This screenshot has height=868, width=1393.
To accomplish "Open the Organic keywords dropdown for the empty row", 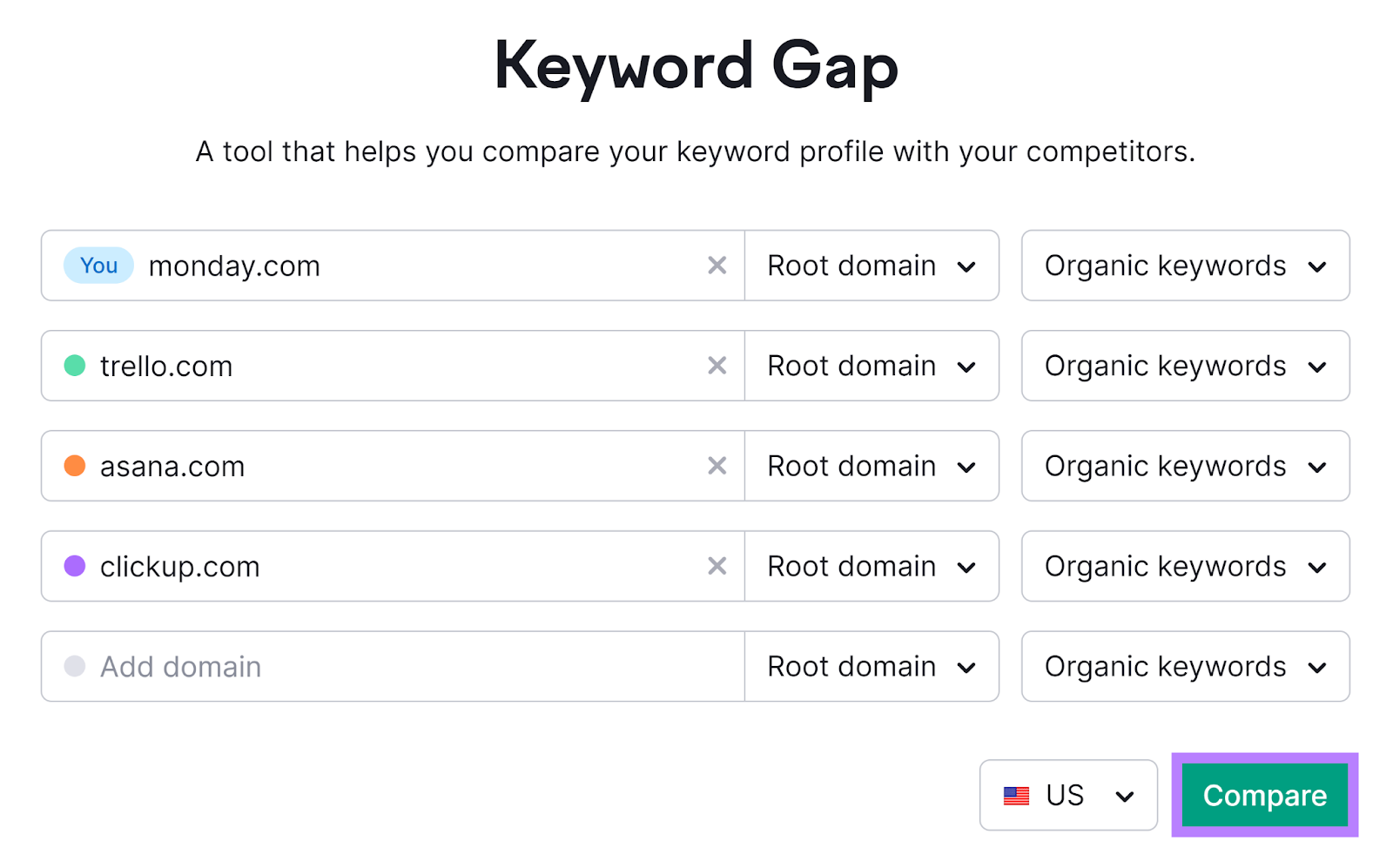I will [x=1184, y=666].
